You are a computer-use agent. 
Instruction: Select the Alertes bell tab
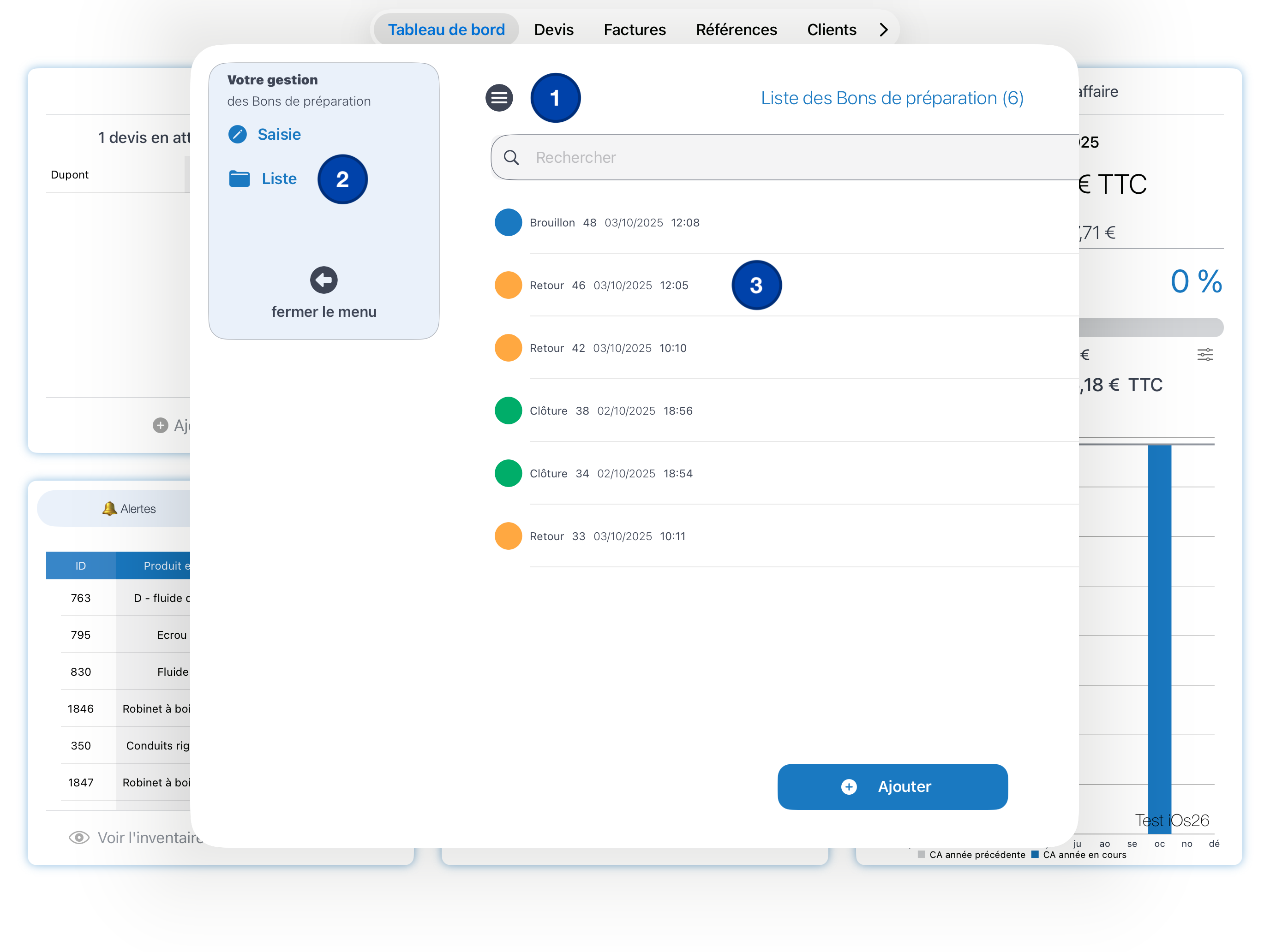point(129,509)
